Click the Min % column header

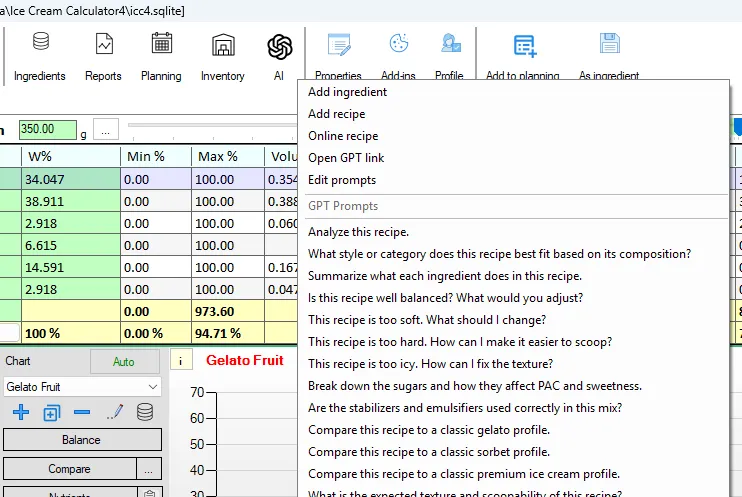coord(156,157)
